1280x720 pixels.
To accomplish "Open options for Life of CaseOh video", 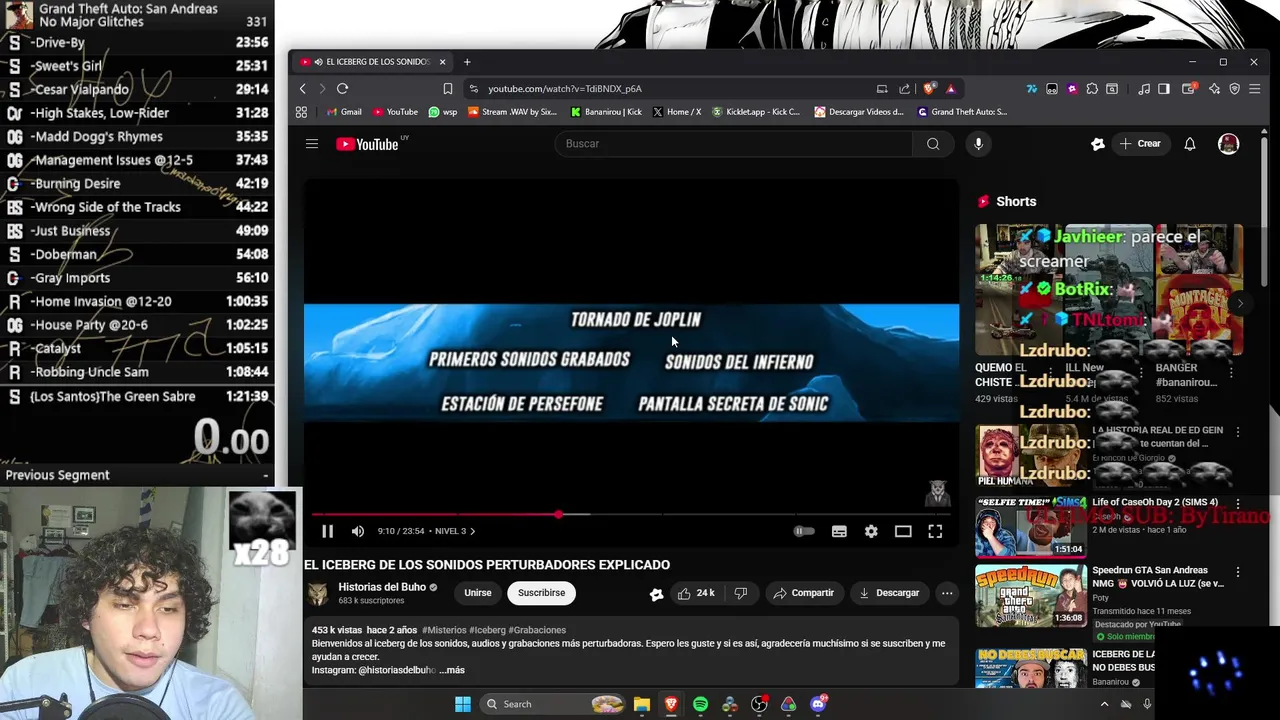I will tap(1238, 503).
